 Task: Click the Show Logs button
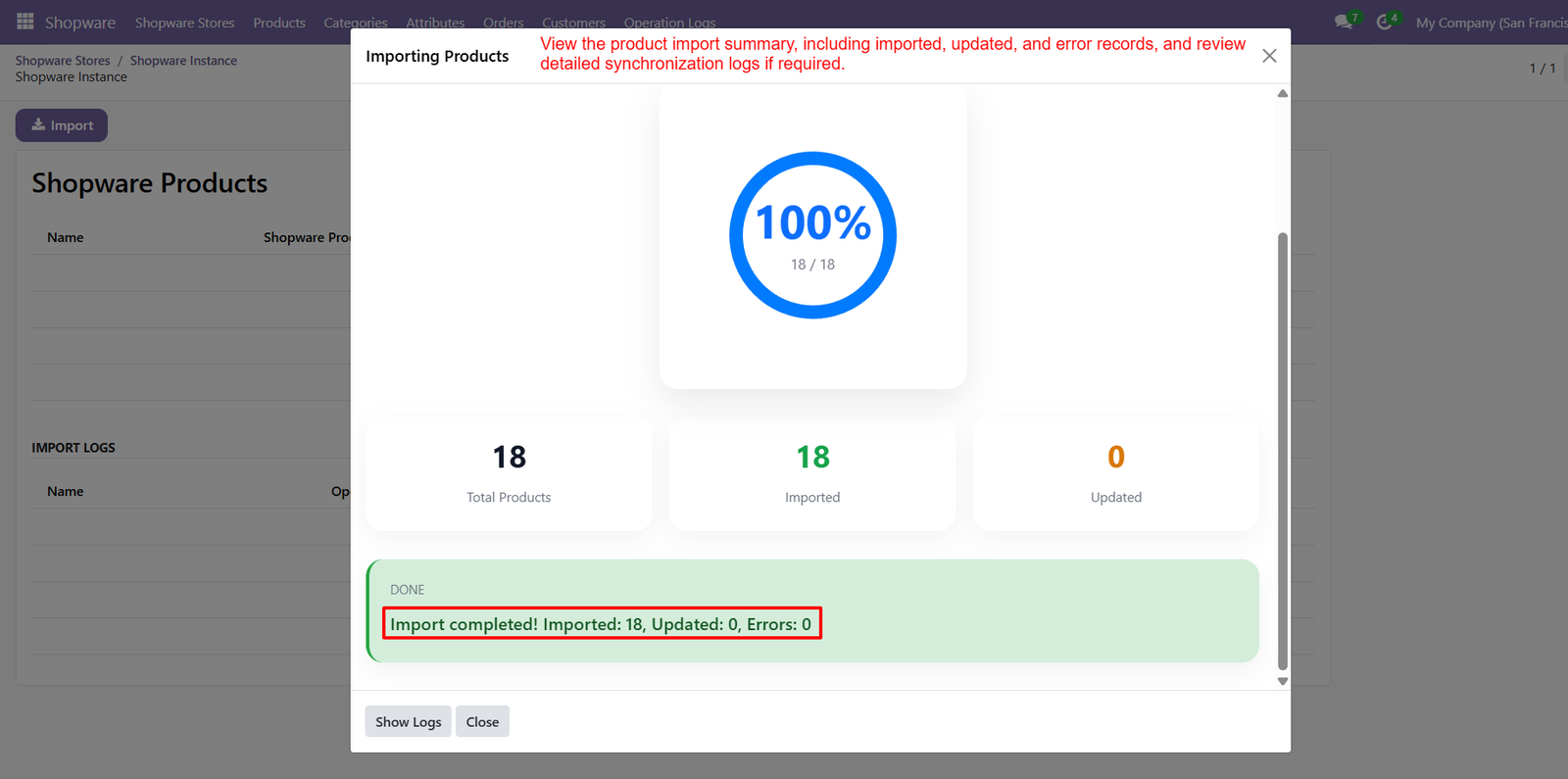(409, 722)
